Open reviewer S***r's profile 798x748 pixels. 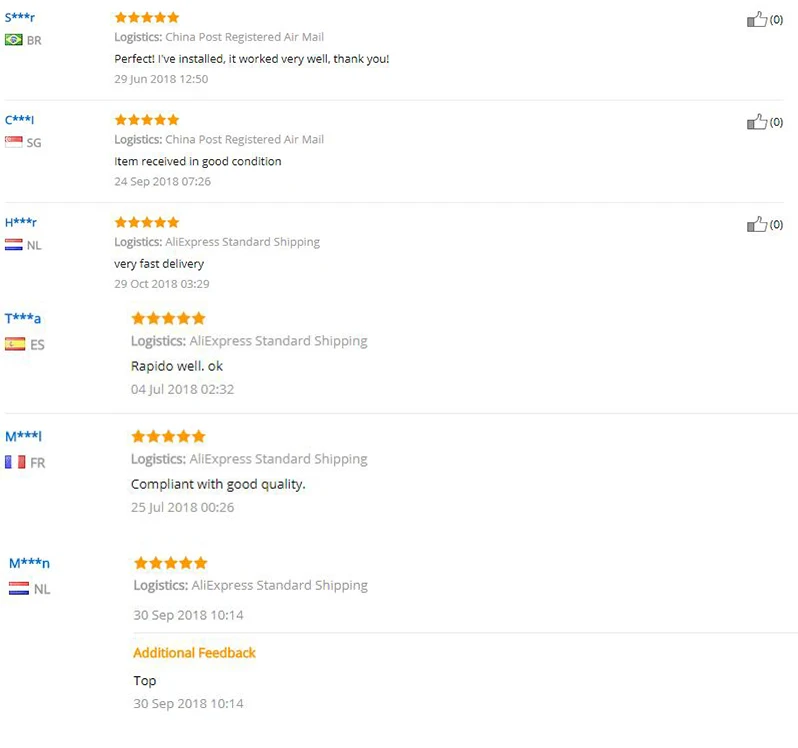click(x=21, y=17)
